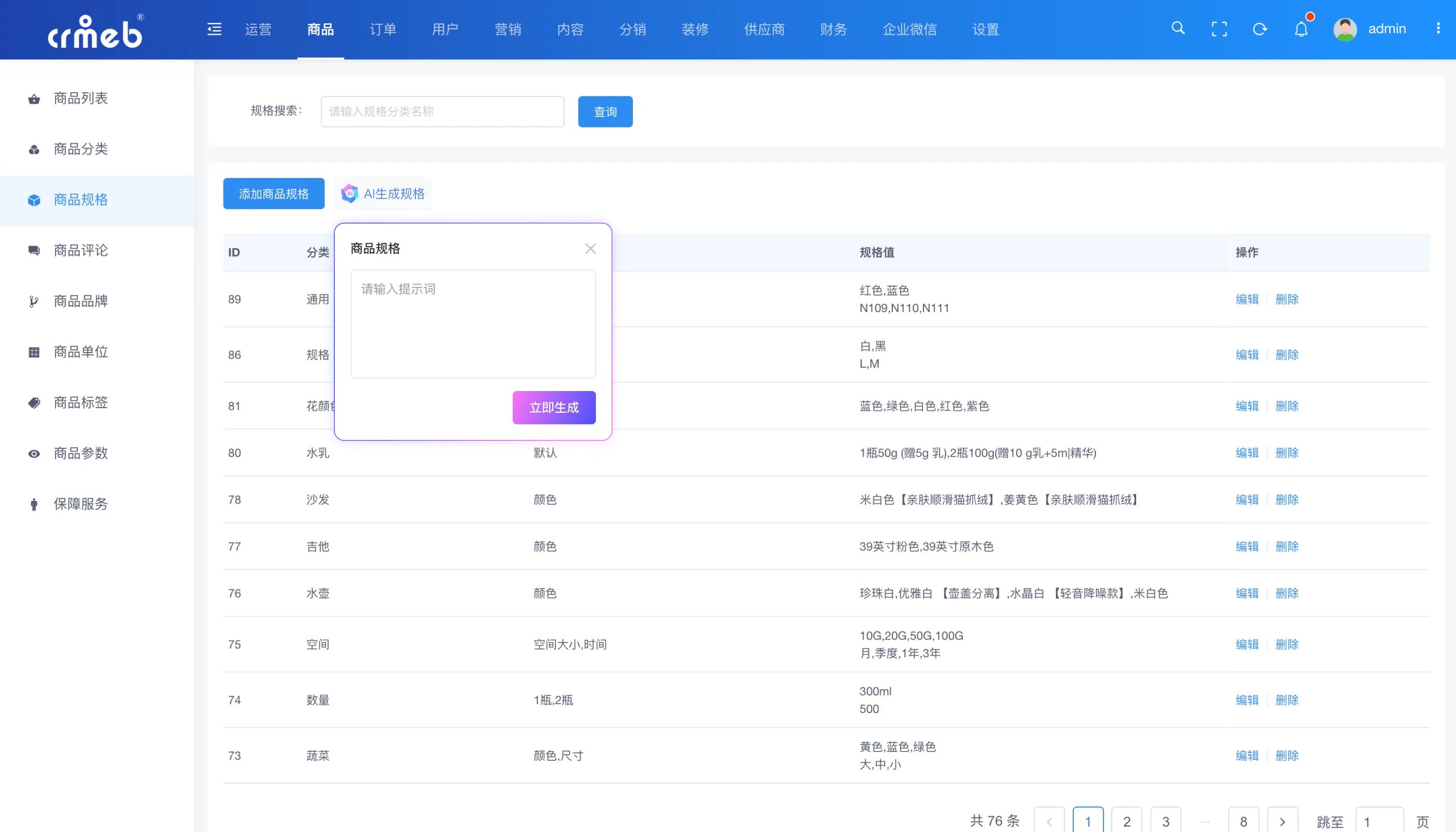Click the AI hexagon icon

(x=349, y=194)
